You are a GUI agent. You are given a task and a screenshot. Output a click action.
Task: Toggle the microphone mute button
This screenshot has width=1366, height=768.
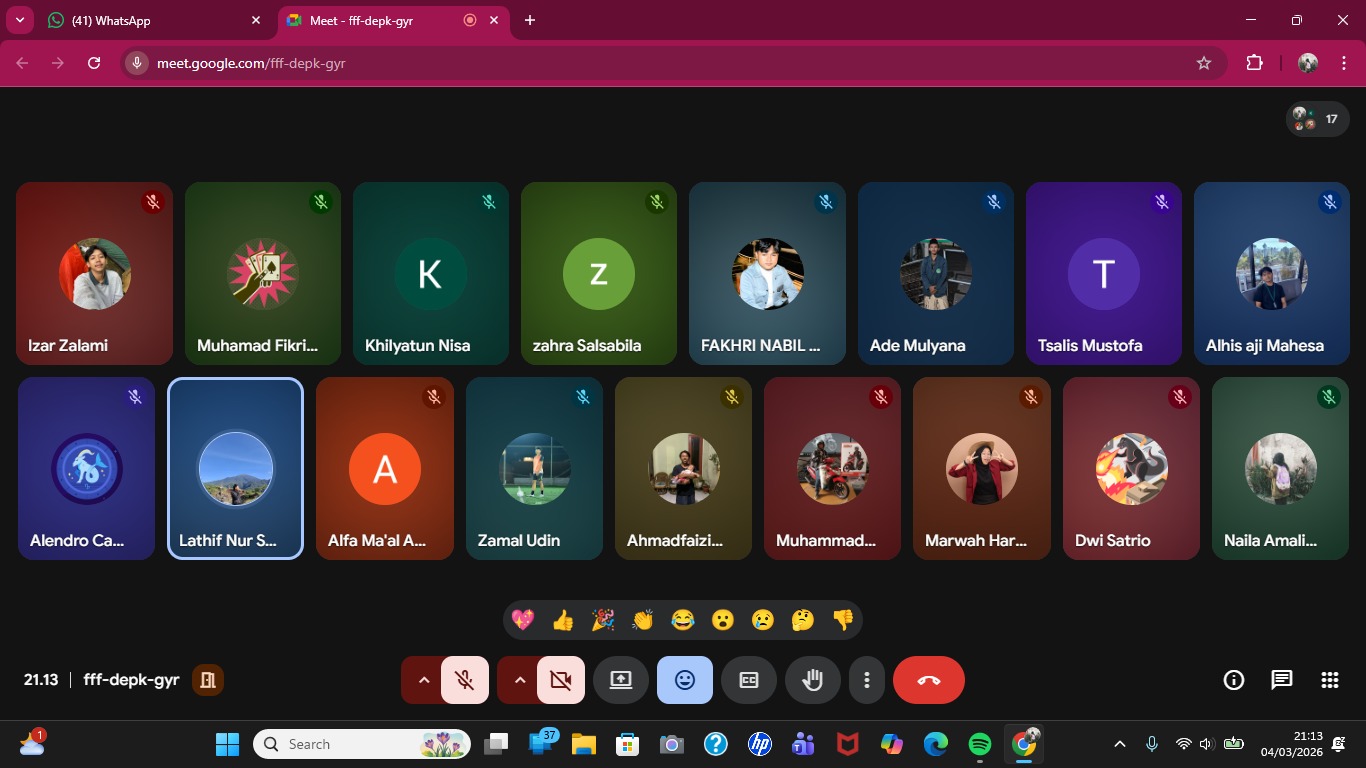click(465, 680)
